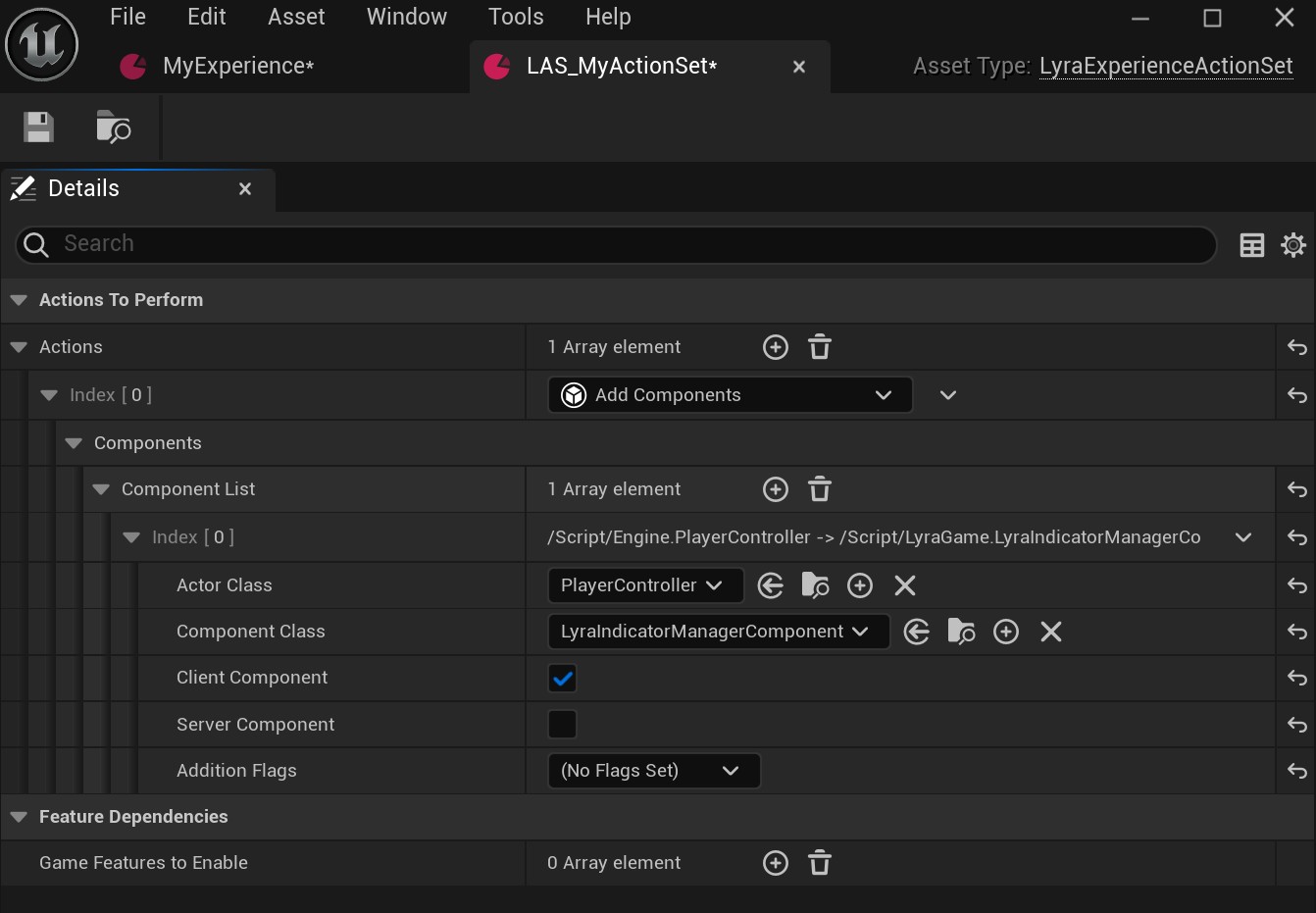Empty the Component List array
Screen dimensions: 1316x913
(820, 489)
